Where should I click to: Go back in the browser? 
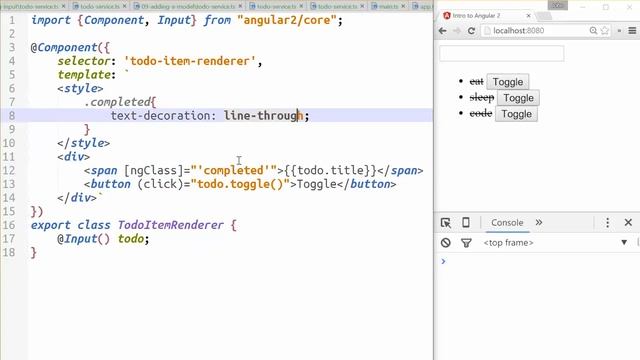[442, 31]
